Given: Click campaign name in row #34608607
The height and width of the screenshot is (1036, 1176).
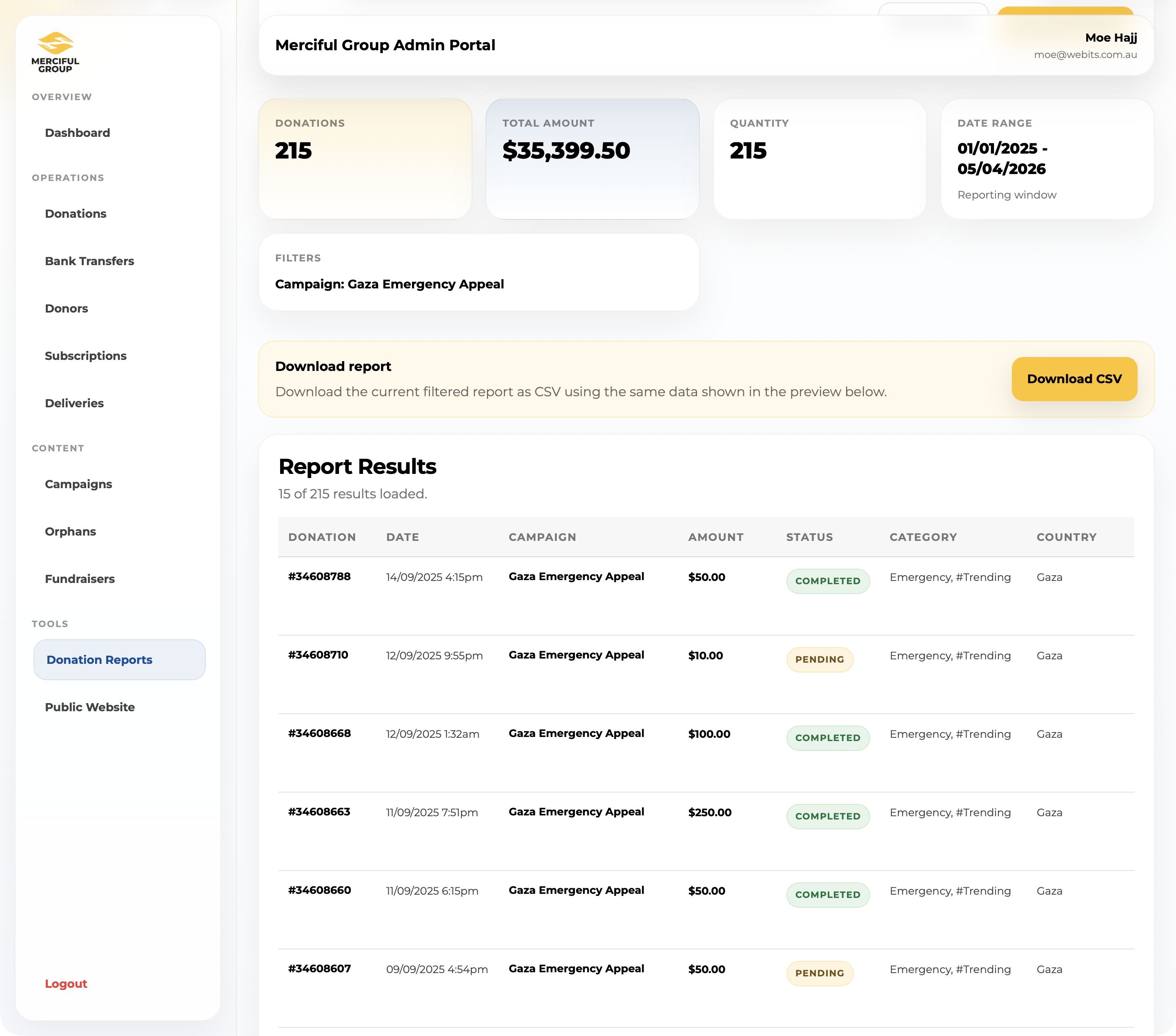Looking at the screenshot, I should (576, 969).
